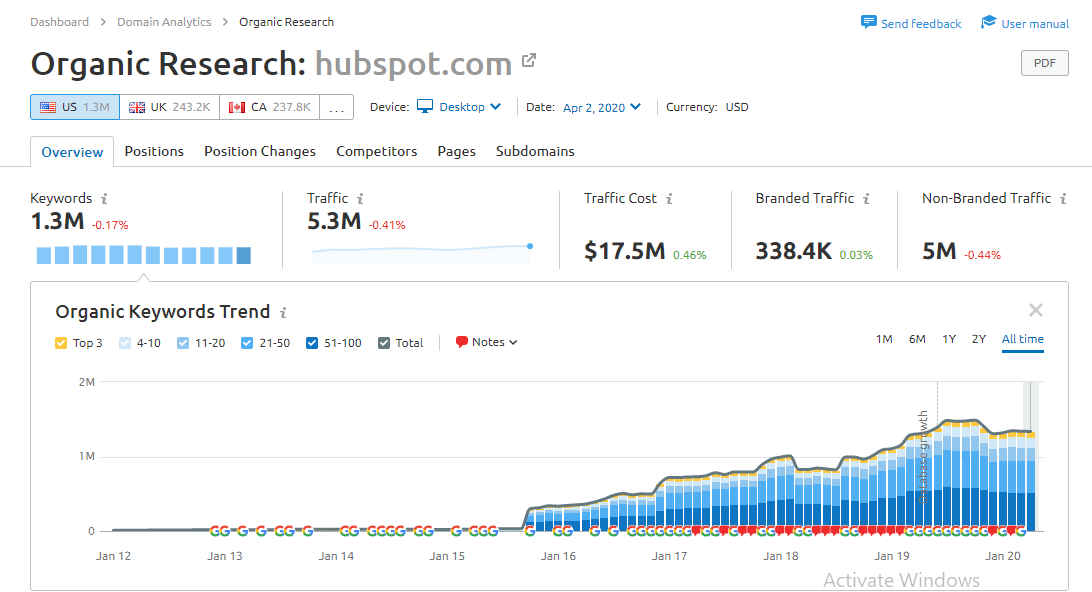Screen dimensions: 1092x592
Task: Switch to the Positions tab
Action: pos(154,151)
